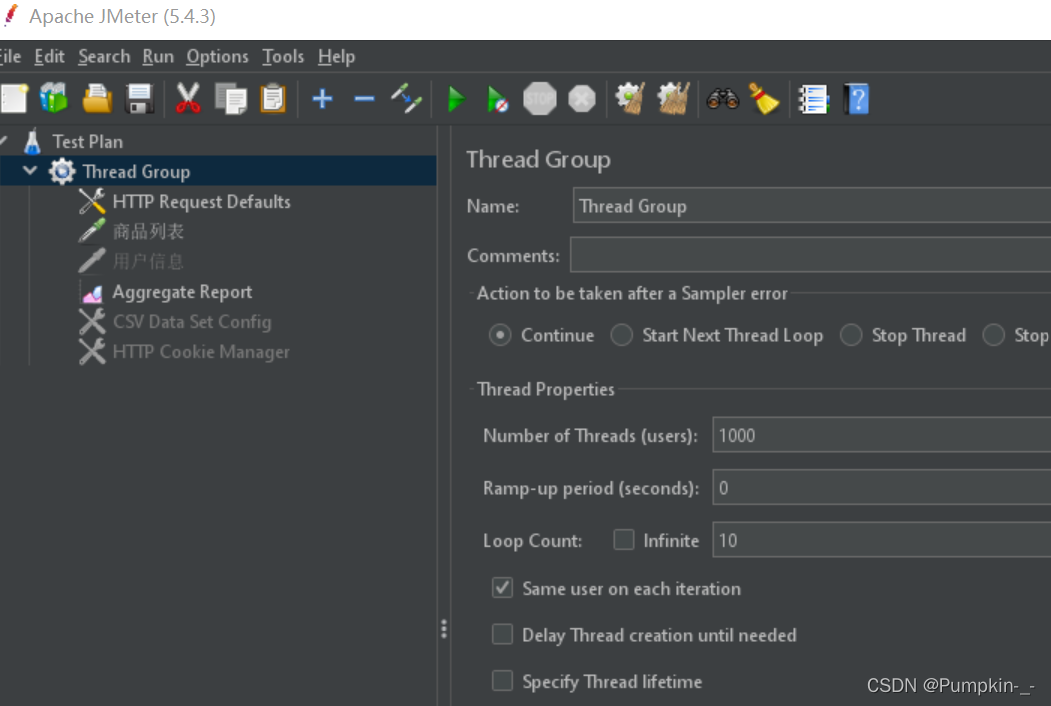Viewport: 1051px width, 706px height.
Task: Click the Test Plan flask icon
Action: [32, 141]
